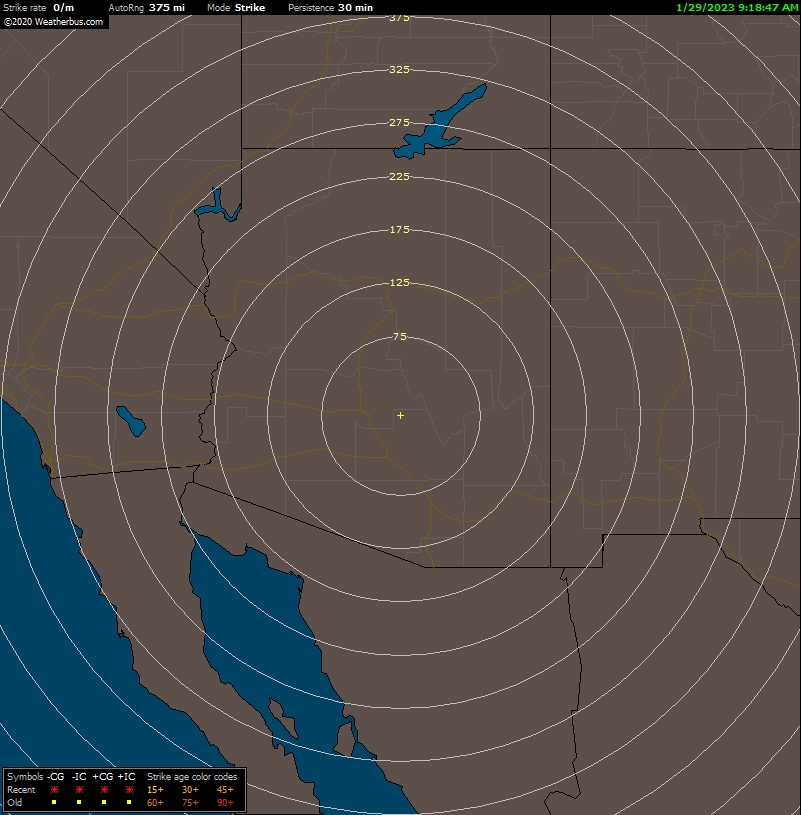This screenshot has height=815, width=801.
Task: Click the AutoRng 375 mi value in header
Action: click(x=166, y=7)
